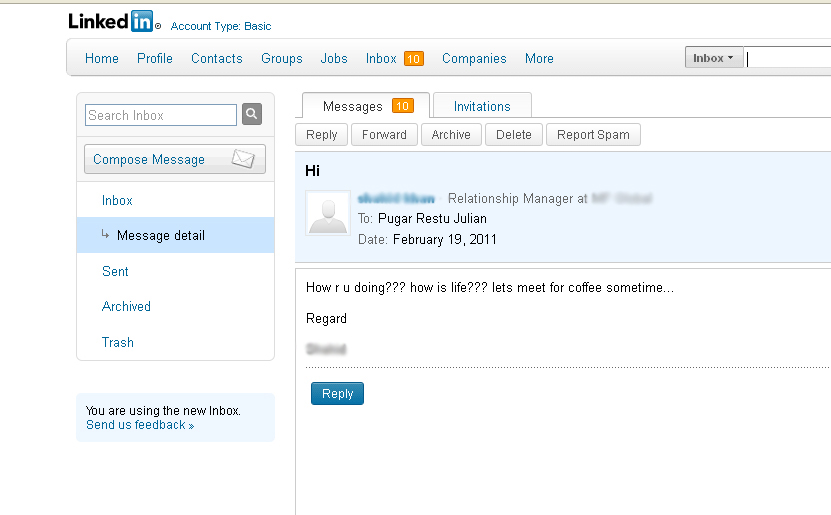The height and width of the screenshot is (515, 831).
Task: Go to Contacts in the navigation bar
Action: click(217, 59)
